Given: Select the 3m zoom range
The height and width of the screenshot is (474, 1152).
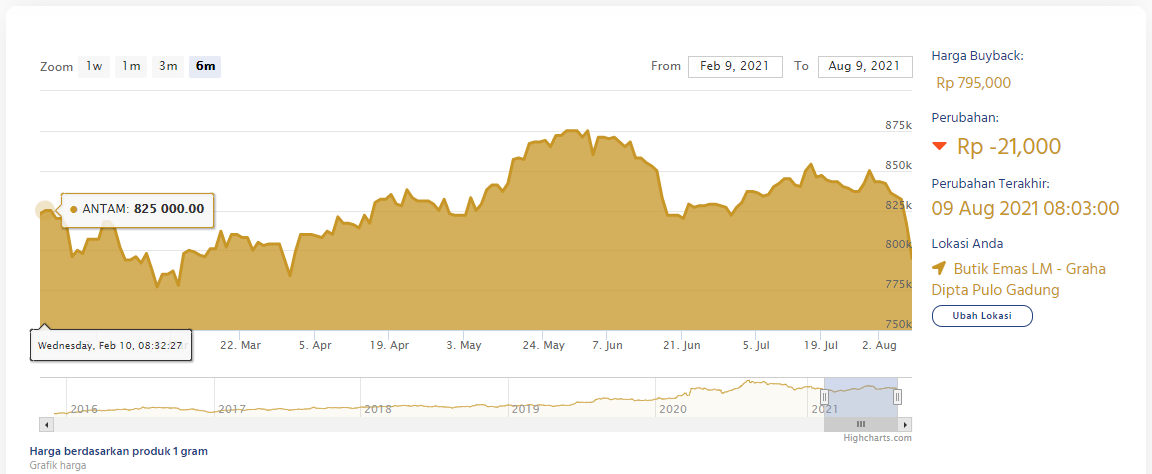Looking at the screenshot, I should click(x=168, y=67).
